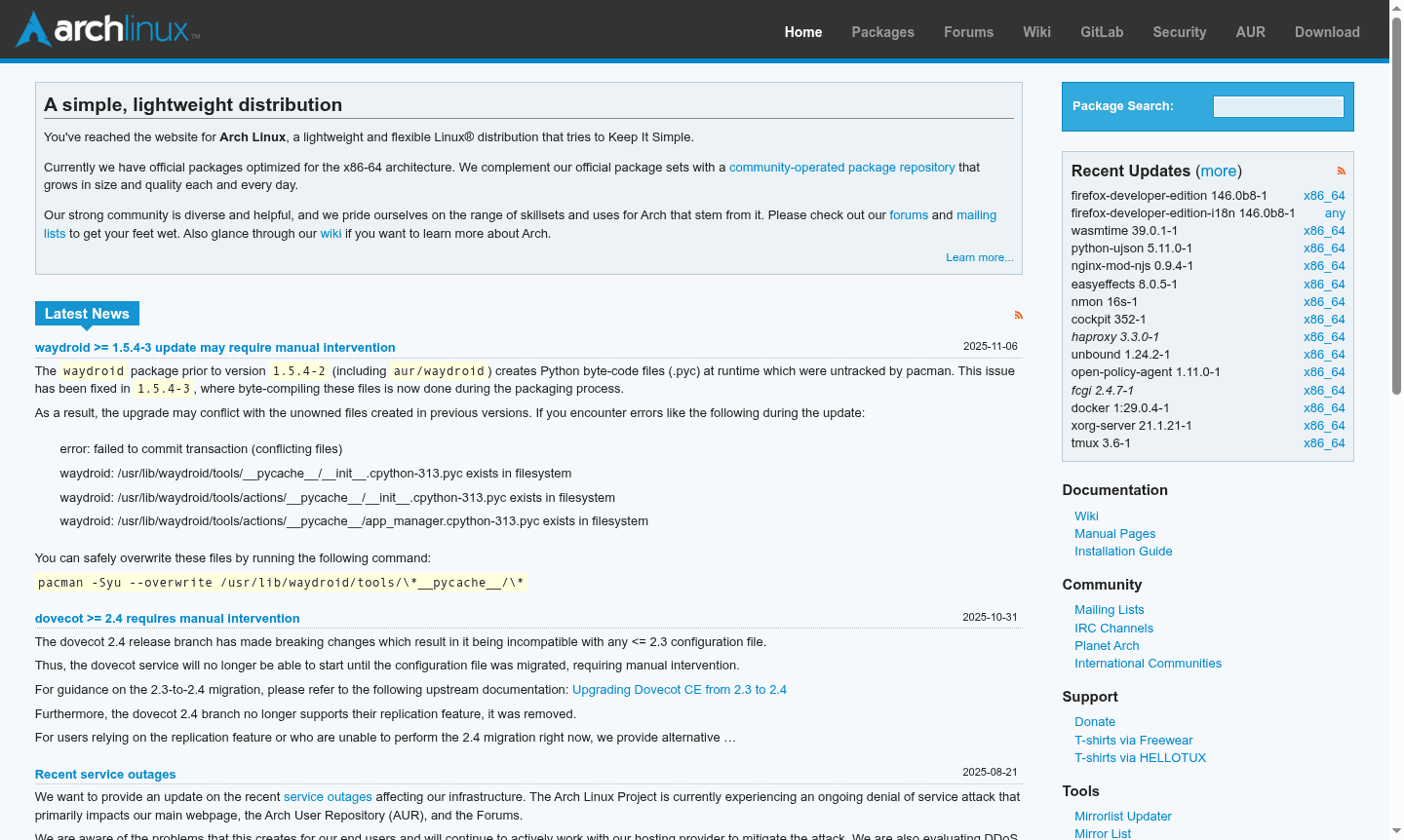The width and height of the screenshot is (1404, 840).
Task: Click x86_64 for firefox-developer-edition
Action: click(1323, 195)
